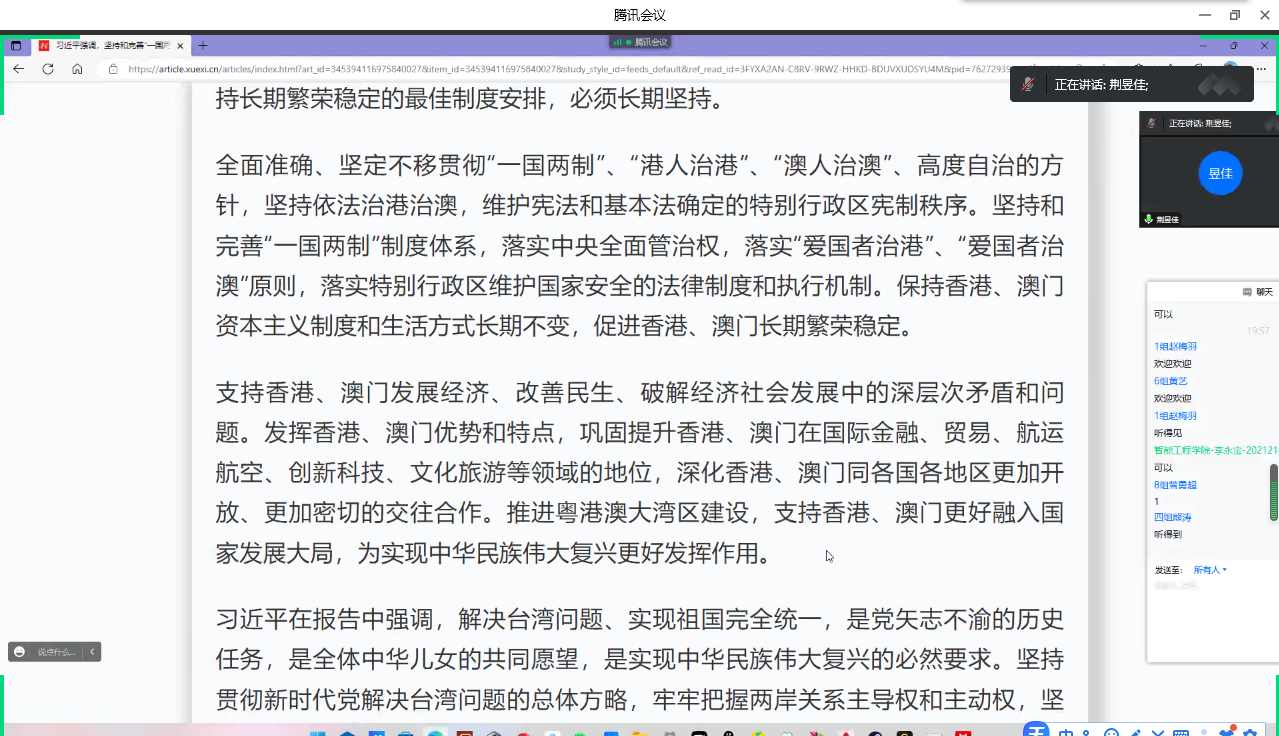Viewport: 1279px width, 736px height.
Task: Open the 腾讯会议 network status indicator
Action: [x=639, y=42]
